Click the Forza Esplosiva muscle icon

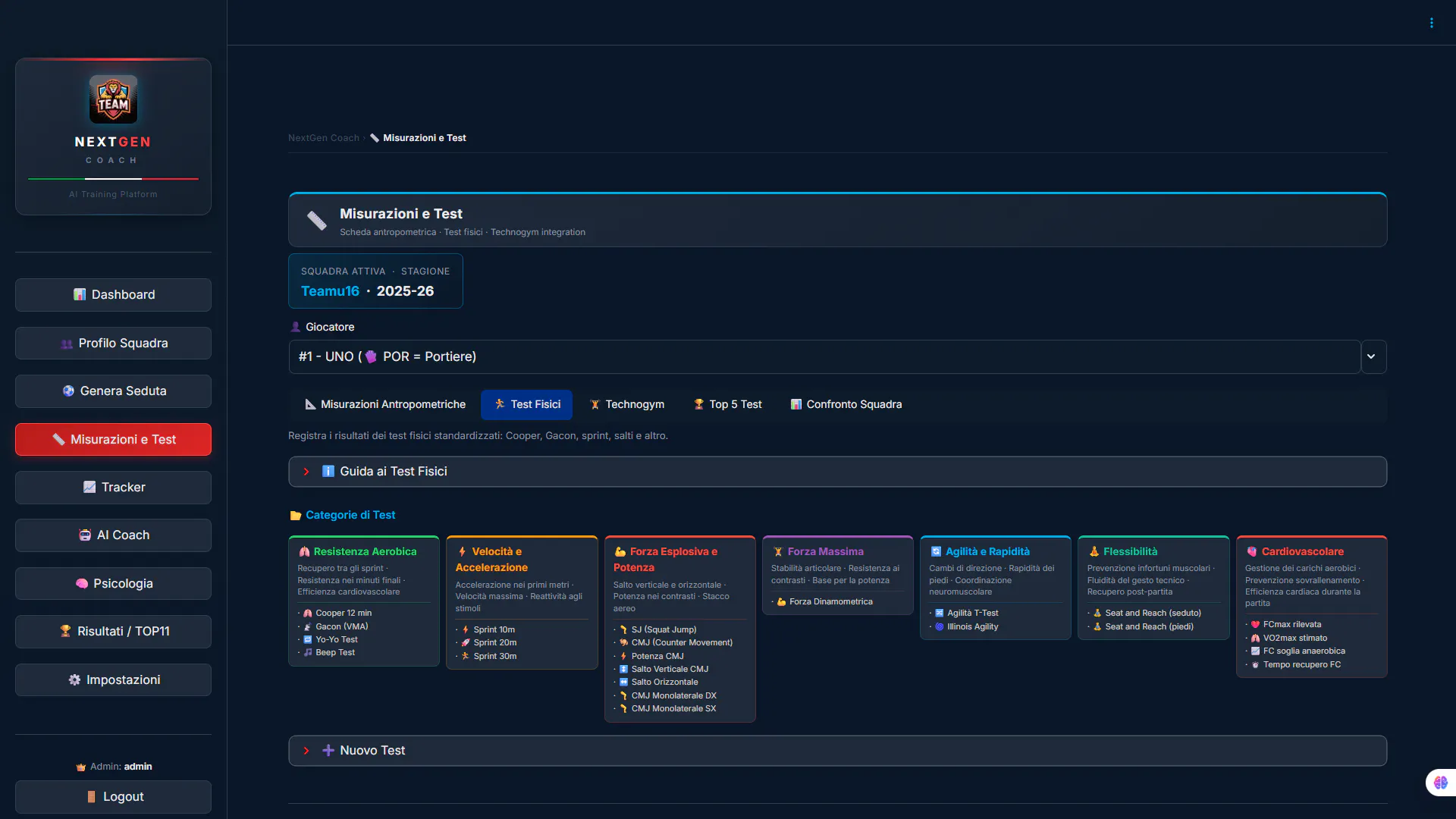[620, 552]
